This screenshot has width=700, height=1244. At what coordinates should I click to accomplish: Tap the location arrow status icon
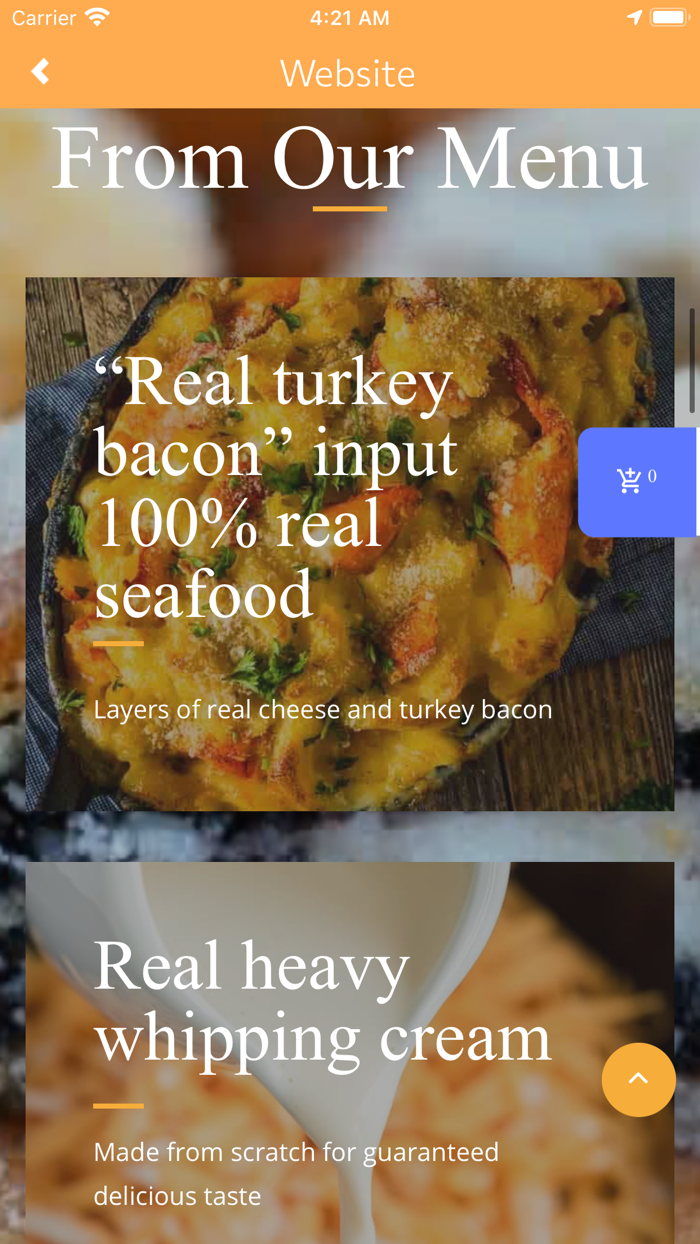(634, 18)
